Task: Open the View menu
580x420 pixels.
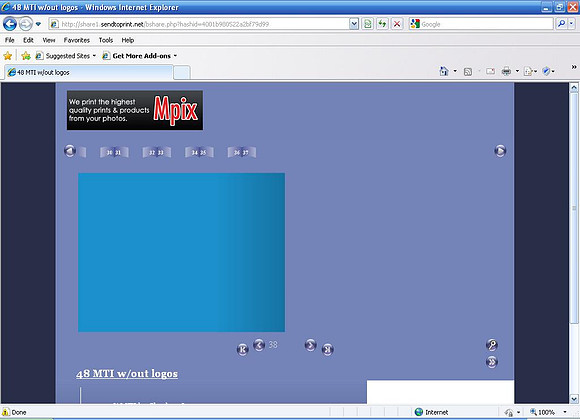Action: [49, 40]
